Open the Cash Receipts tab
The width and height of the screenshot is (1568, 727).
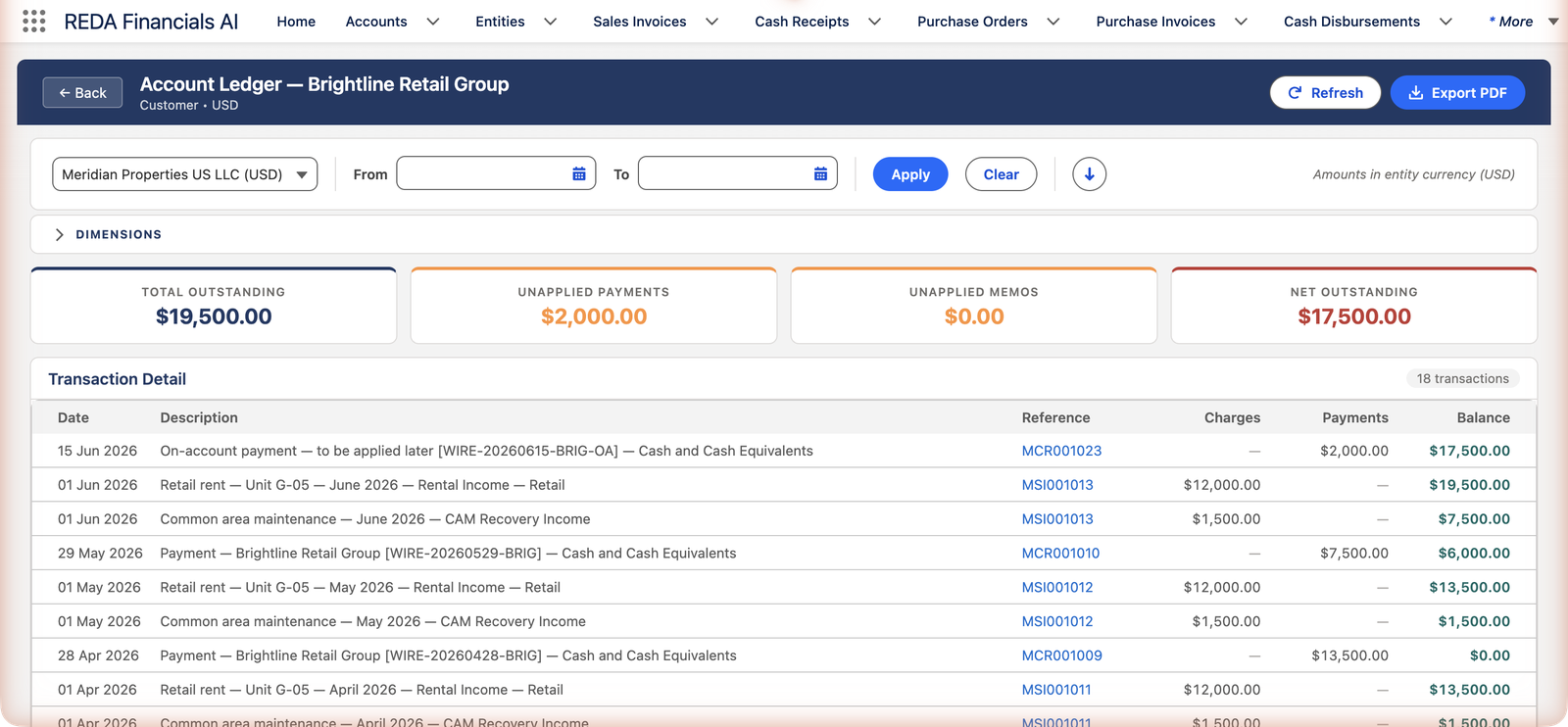click(802, 22)
